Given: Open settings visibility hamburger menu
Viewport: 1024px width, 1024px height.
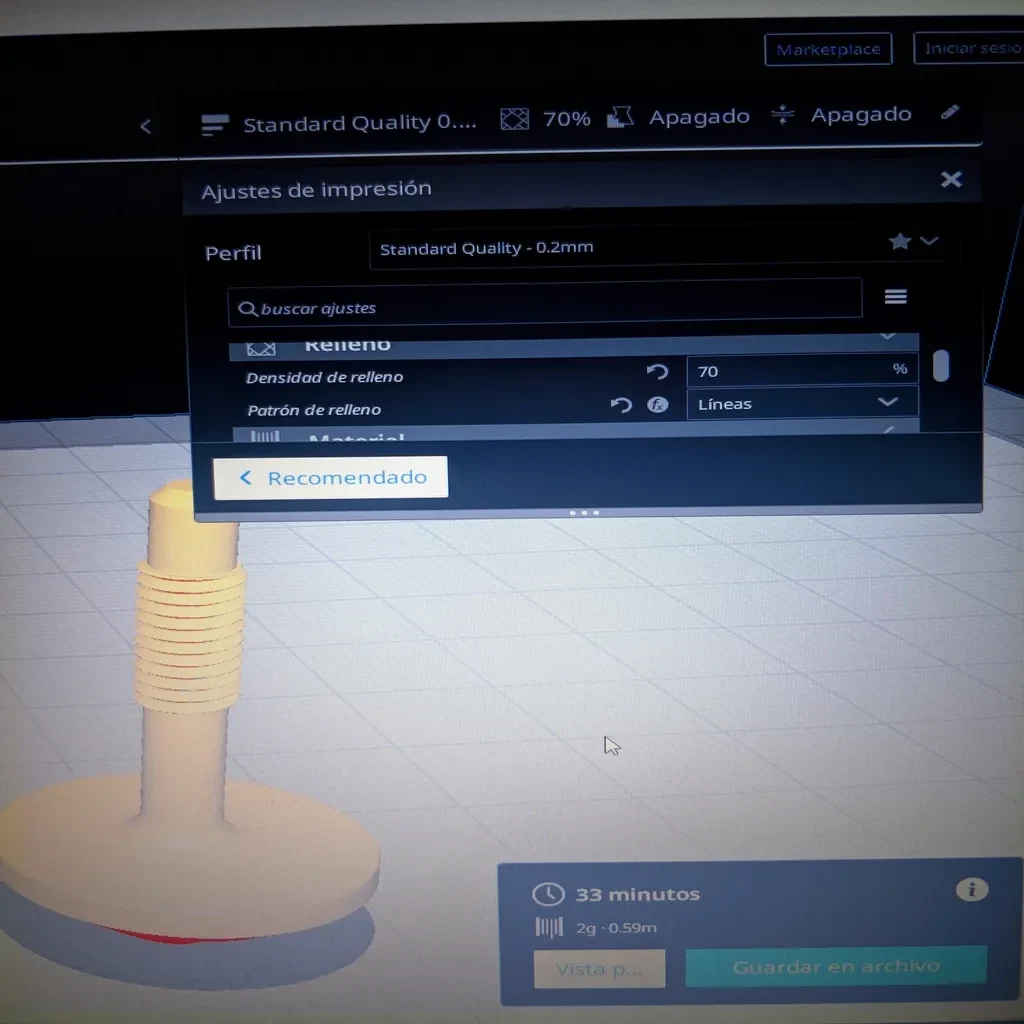Looking at the screenshot, I should 895,297.
